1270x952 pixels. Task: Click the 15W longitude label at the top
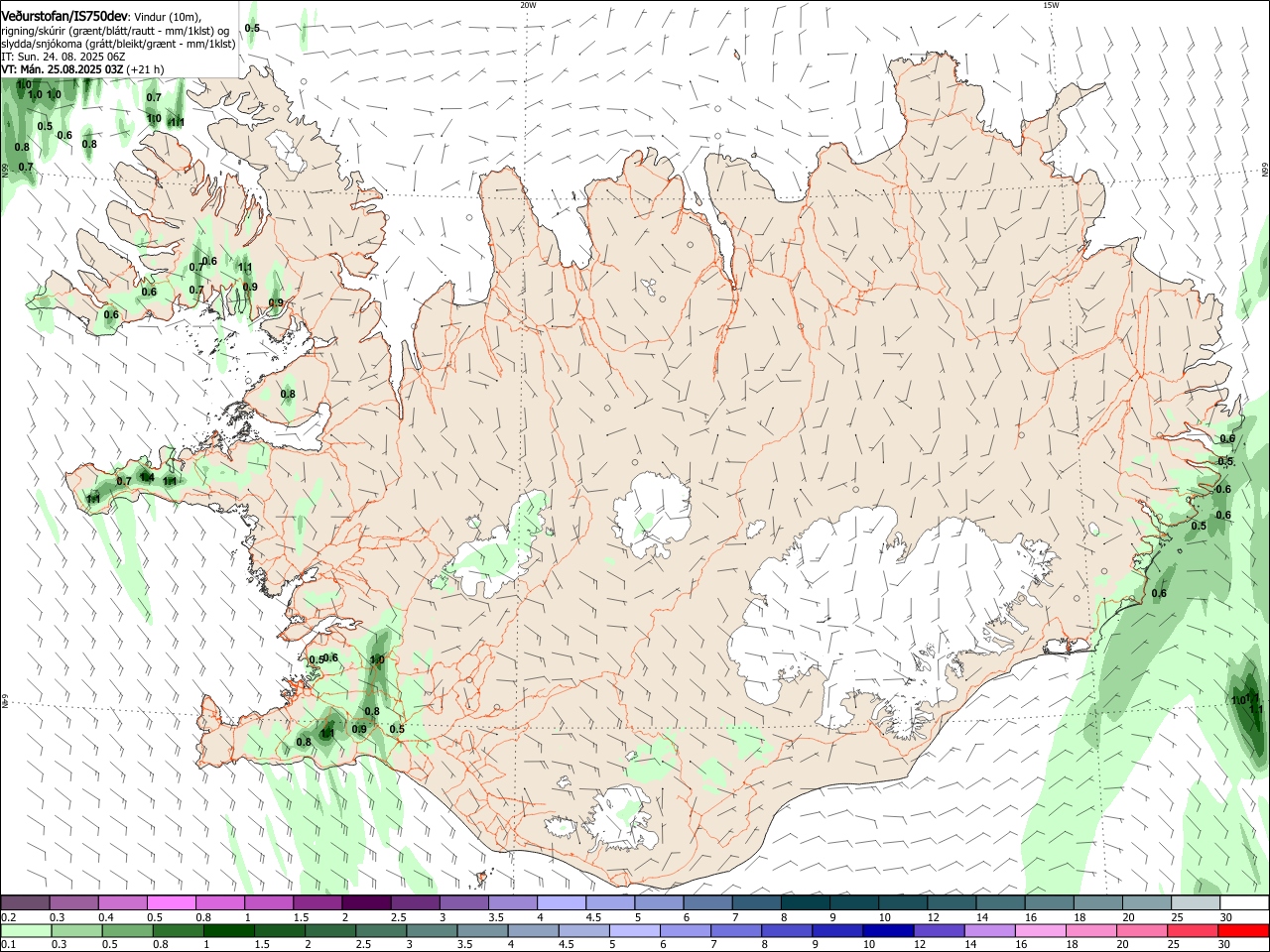pyautogui.click(x=1051, y=4)
